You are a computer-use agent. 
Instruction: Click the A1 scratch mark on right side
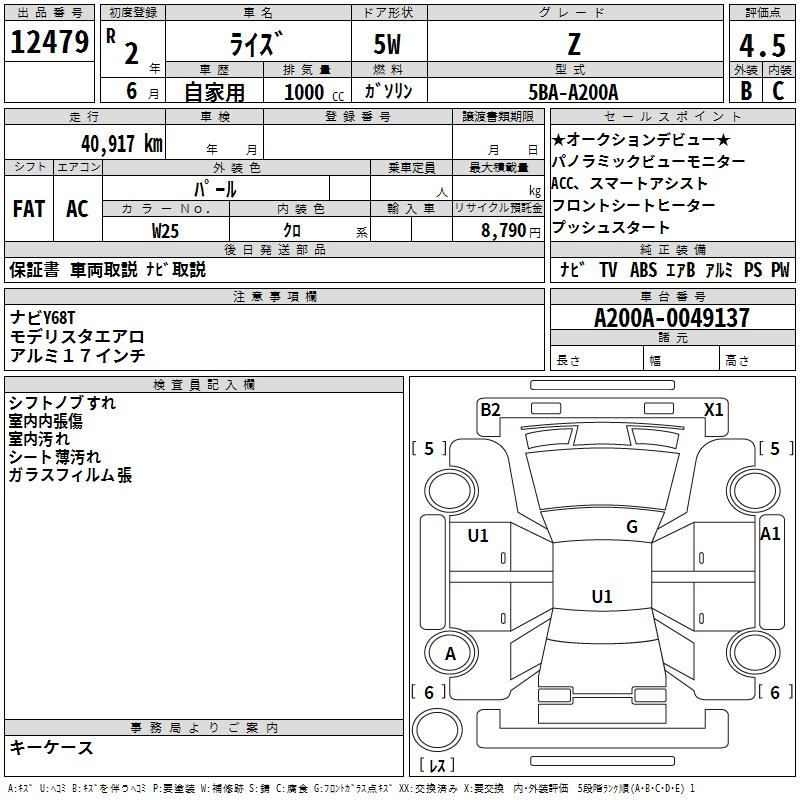tap(770, 534)
